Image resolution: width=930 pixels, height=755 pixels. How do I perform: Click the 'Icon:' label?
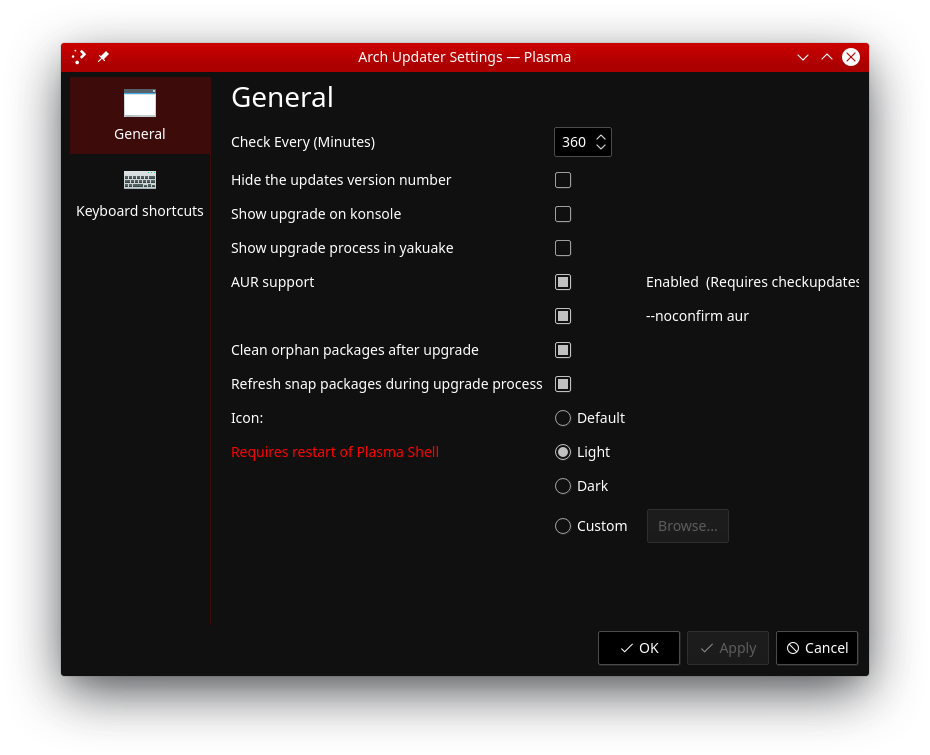point(247,418)
